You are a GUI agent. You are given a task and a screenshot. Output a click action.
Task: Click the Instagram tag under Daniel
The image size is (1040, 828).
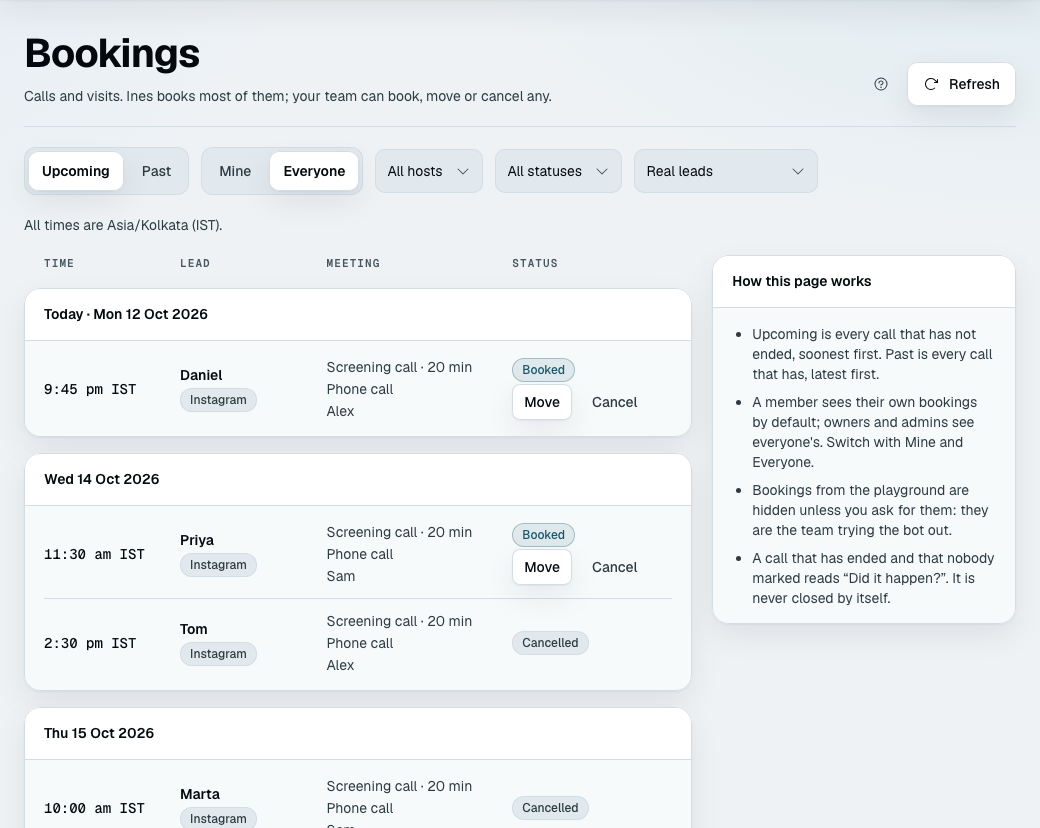click(x=218, y=400)
